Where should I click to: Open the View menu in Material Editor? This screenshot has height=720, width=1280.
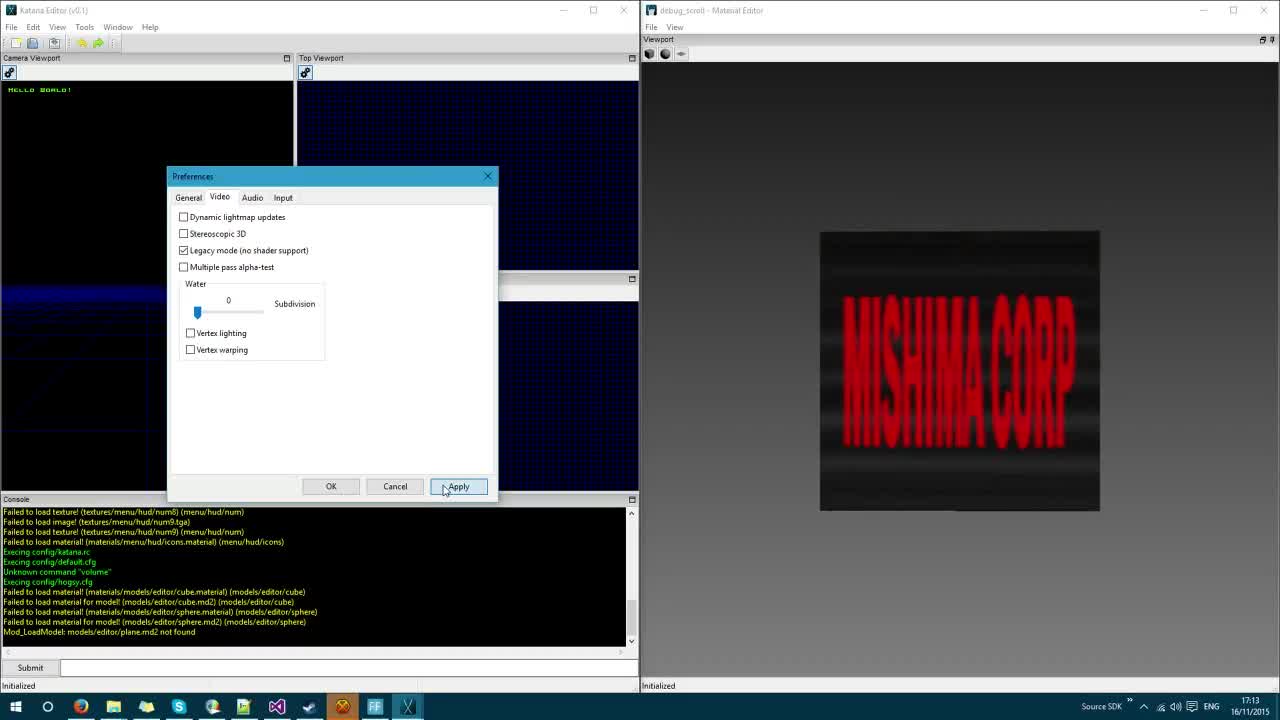675,27
